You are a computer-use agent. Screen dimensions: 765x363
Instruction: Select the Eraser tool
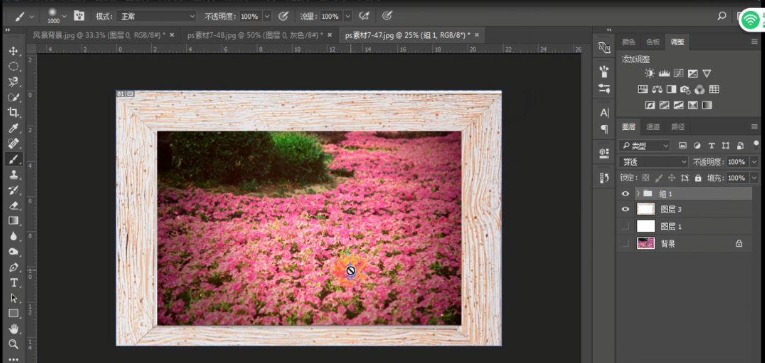(x=13, y=205)
